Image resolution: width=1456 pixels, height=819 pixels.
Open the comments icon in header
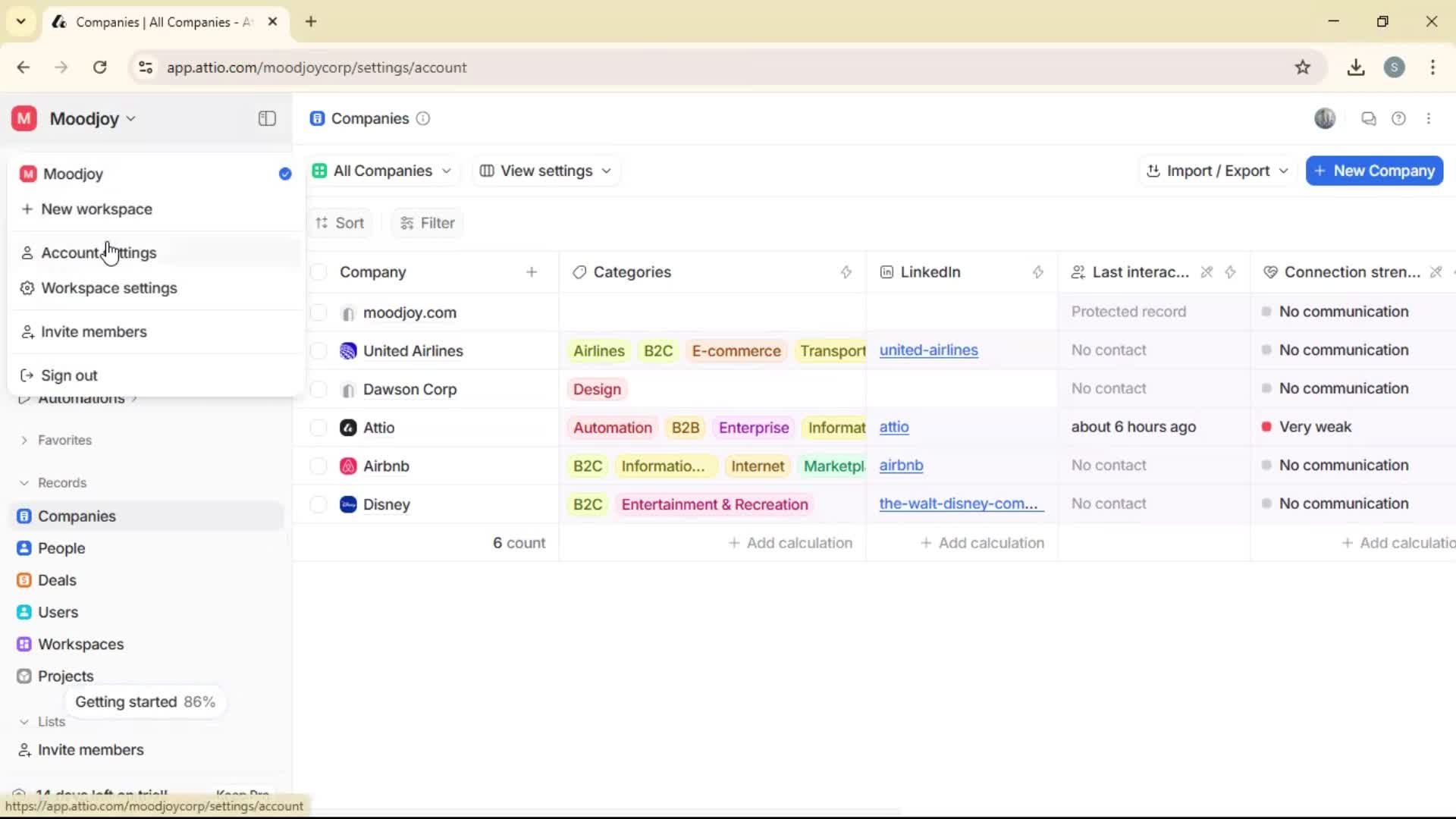(1368, 118)
